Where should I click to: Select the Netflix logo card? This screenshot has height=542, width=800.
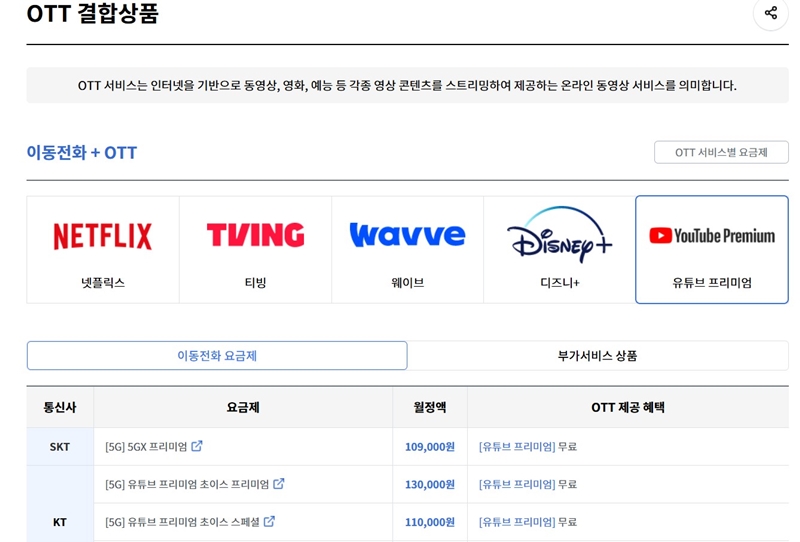click(103, 250)
